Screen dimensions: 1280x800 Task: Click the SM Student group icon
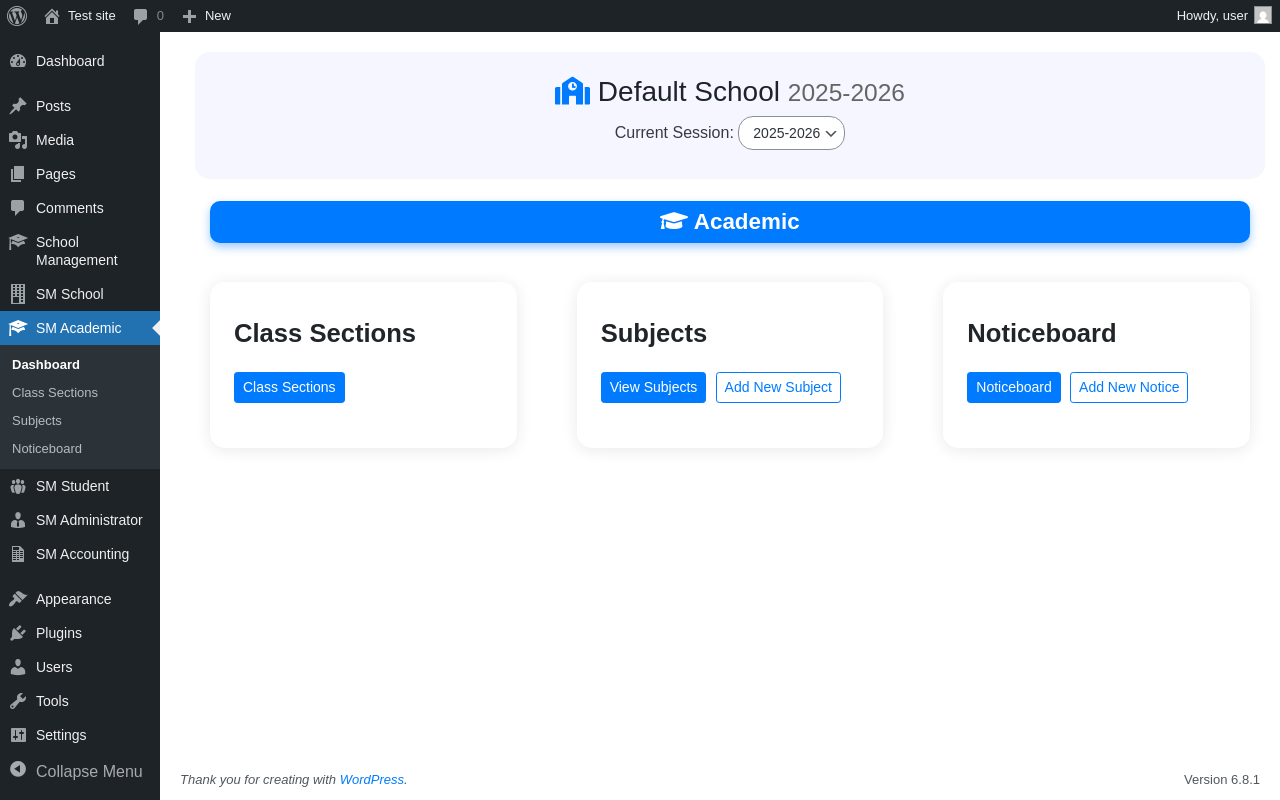18,486
